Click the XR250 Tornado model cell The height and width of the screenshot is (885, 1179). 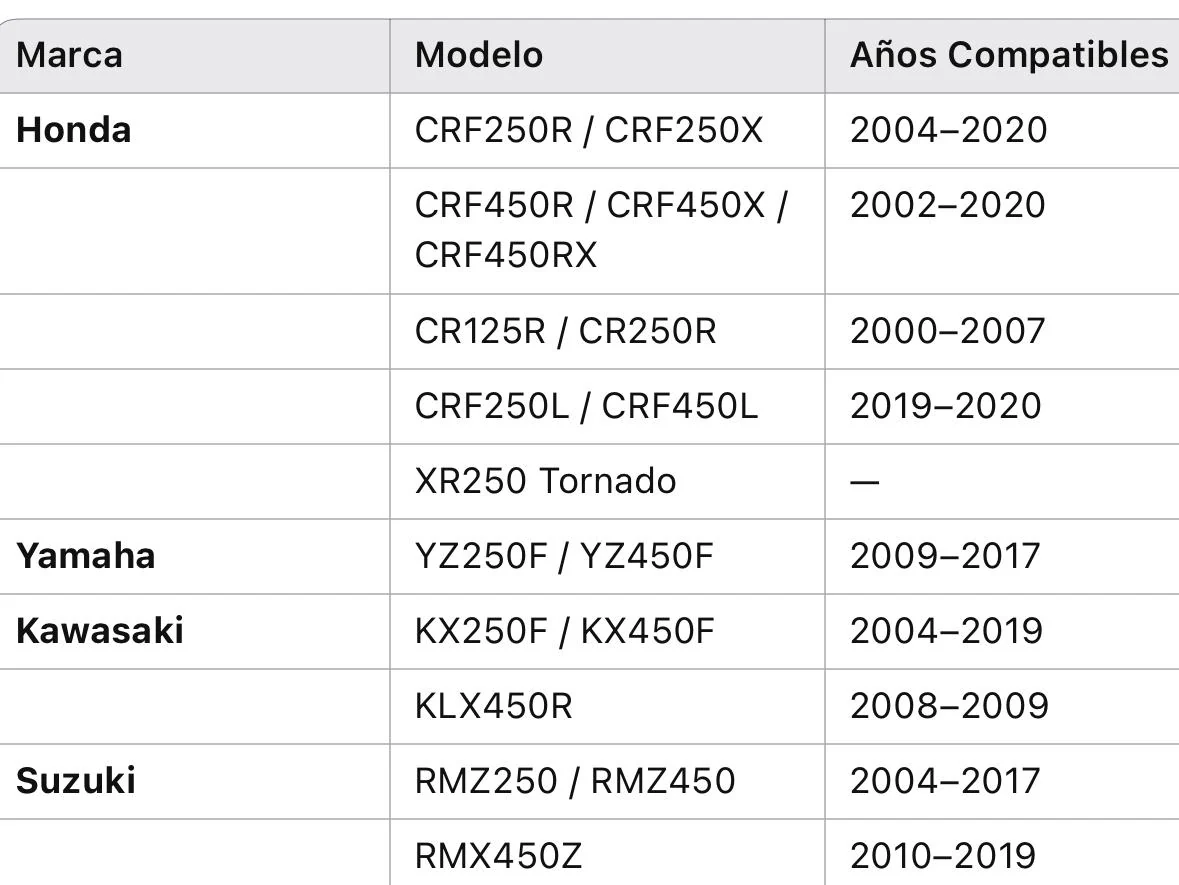[x=608, y=481]
